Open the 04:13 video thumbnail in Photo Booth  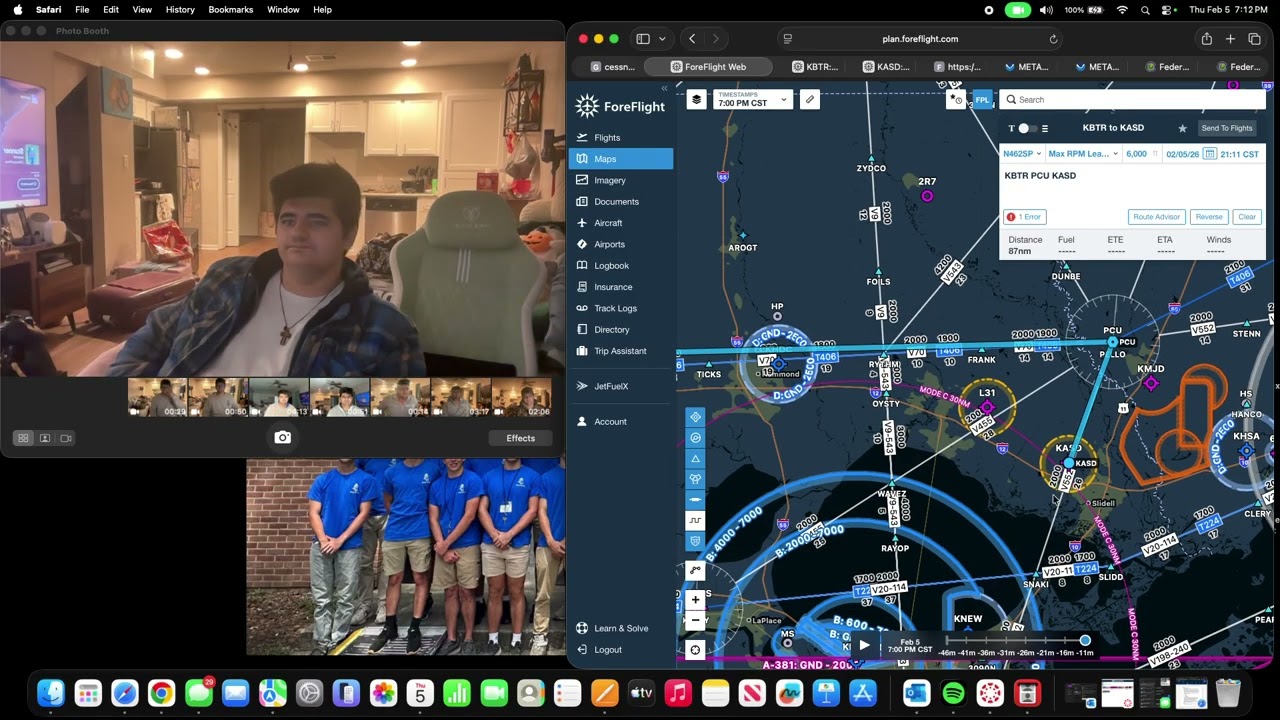point(279,397)
